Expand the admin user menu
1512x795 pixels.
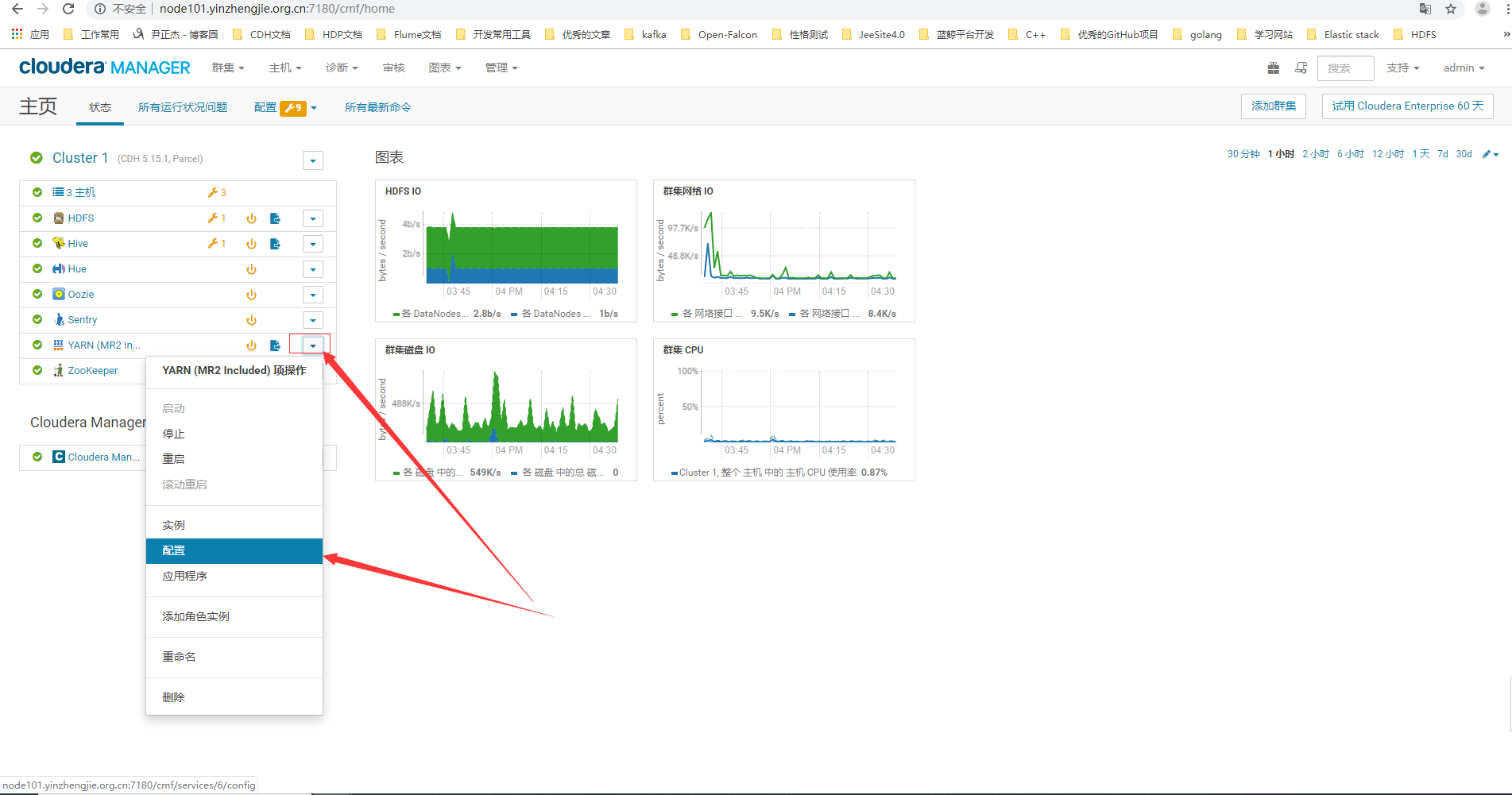tap(1464, 68)
